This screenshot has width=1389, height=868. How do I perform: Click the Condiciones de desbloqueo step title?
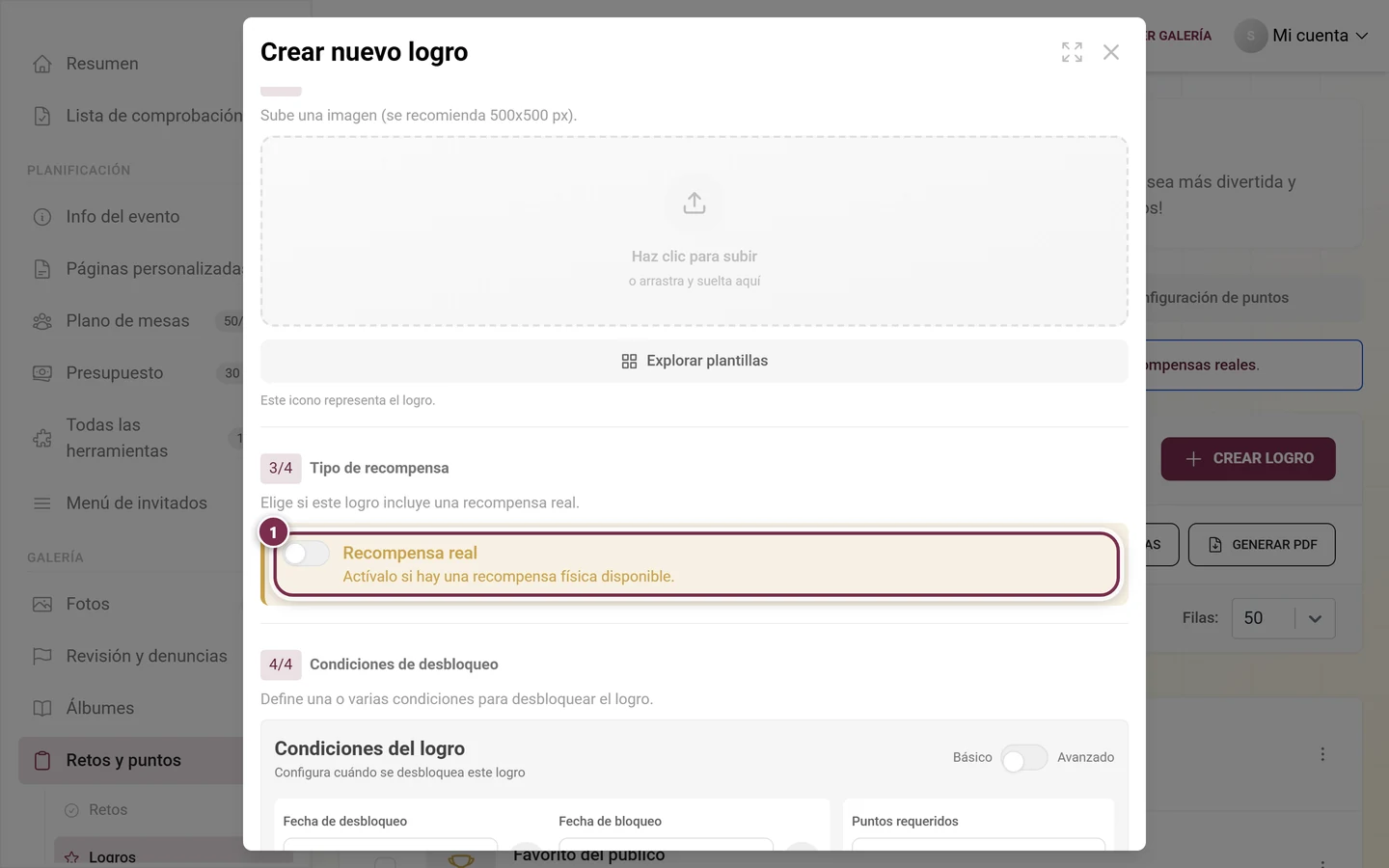point(404,665)
